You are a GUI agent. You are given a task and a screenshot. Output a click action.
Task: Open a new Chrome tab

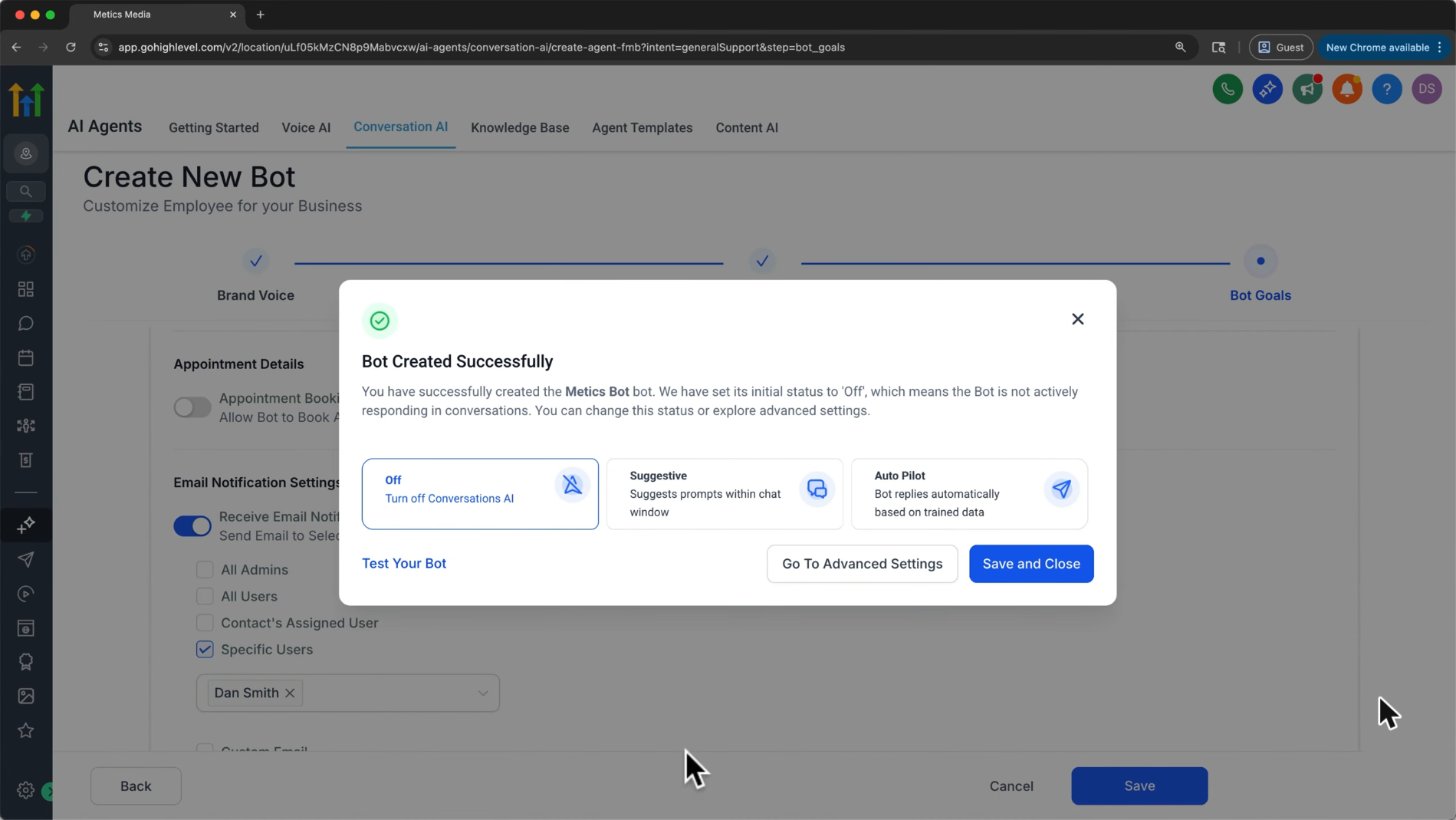pos(260,15)
